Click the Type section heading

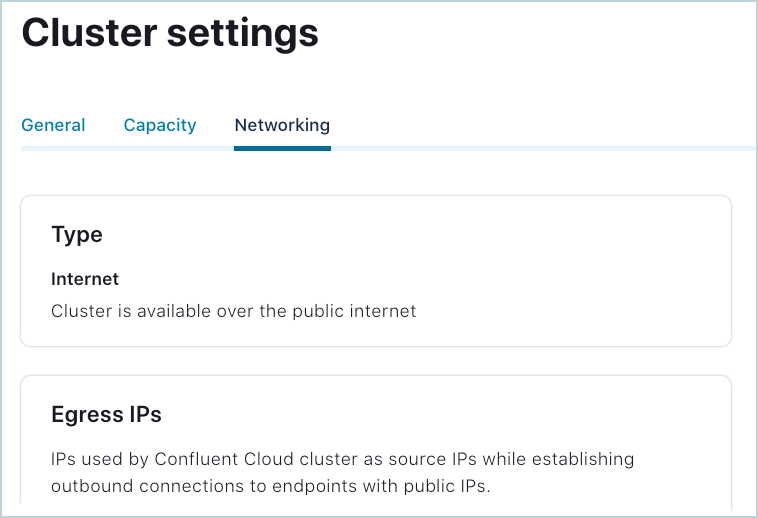pyautogui.click(x=77, y=235)
